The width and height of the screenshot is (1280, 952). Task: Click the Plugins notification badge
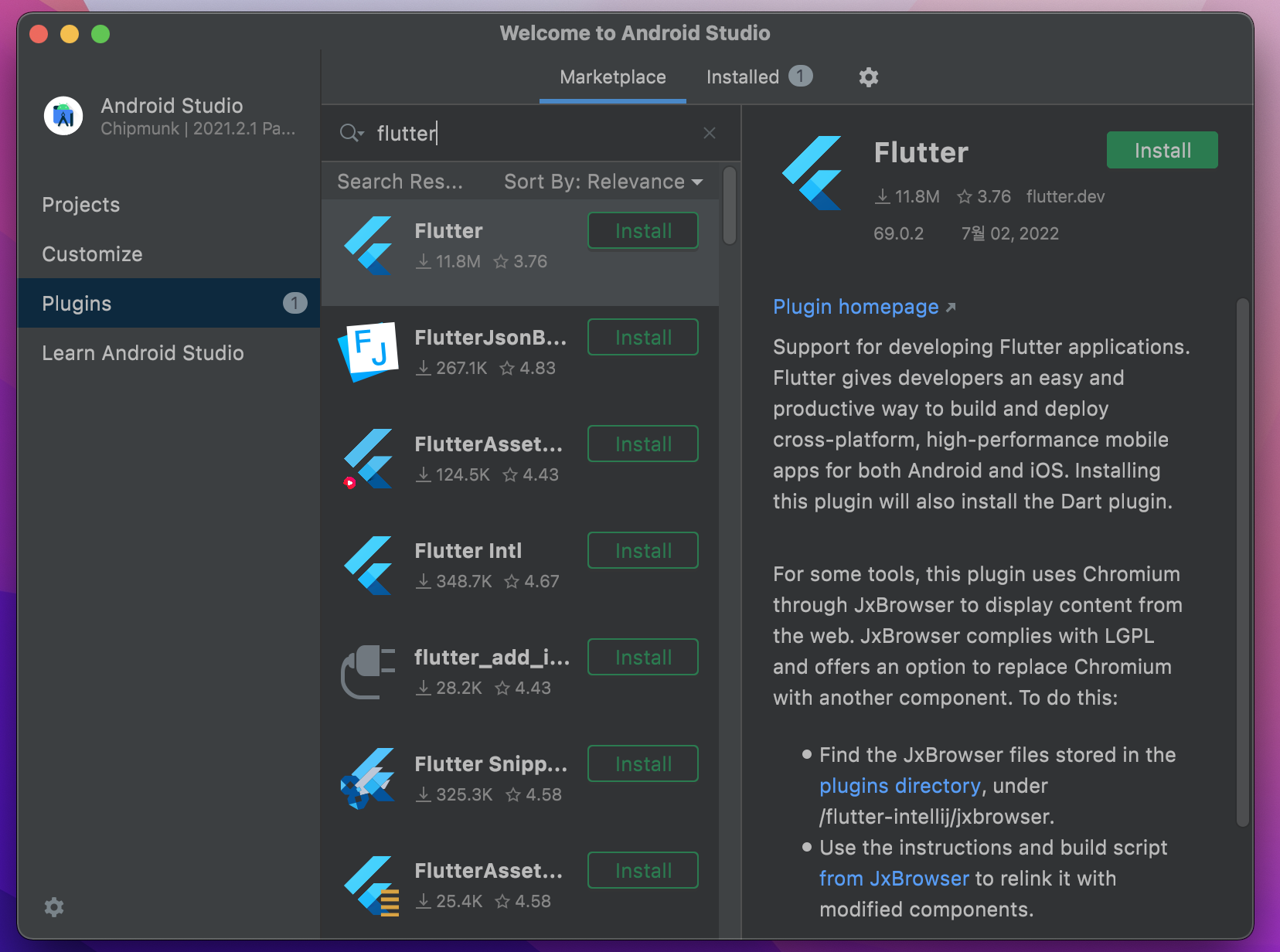[x=294, y=303]
